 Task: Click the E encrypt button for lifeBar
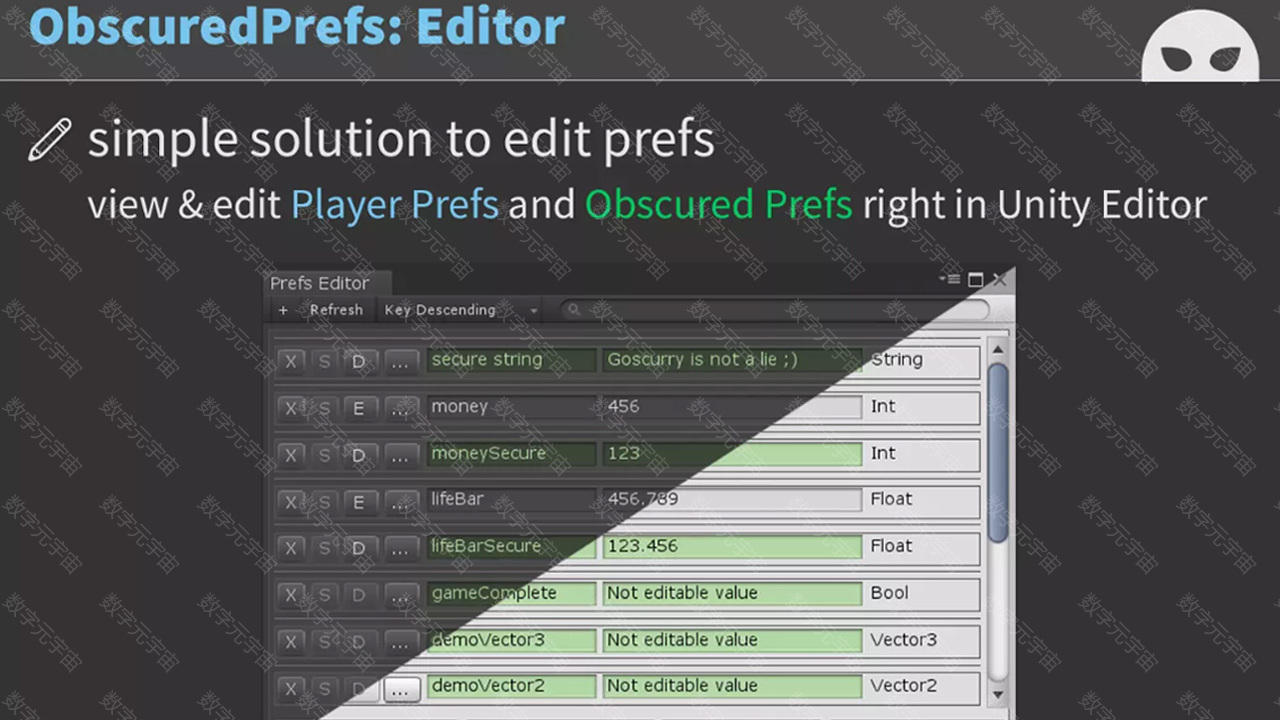click(x=358, y=502)
